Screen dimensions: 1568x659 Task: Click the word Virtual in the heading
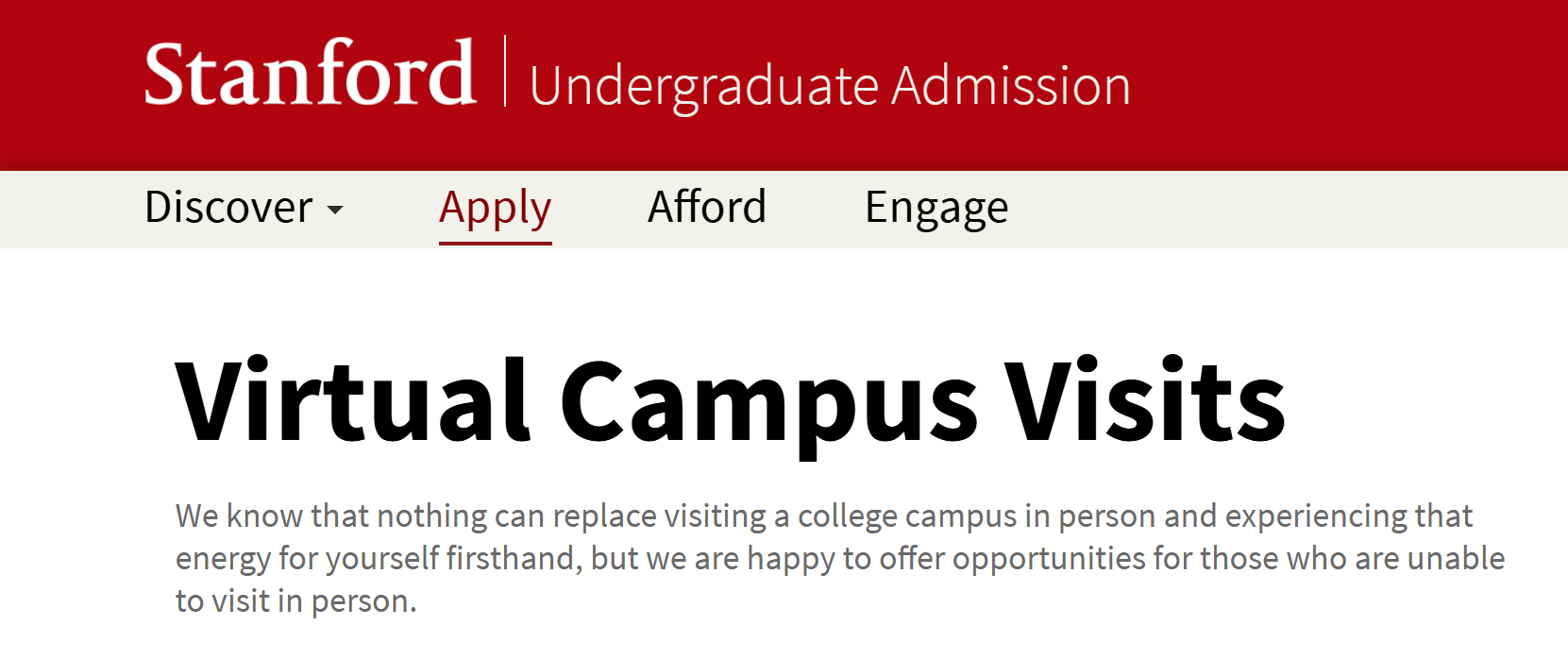coord(353,398)
